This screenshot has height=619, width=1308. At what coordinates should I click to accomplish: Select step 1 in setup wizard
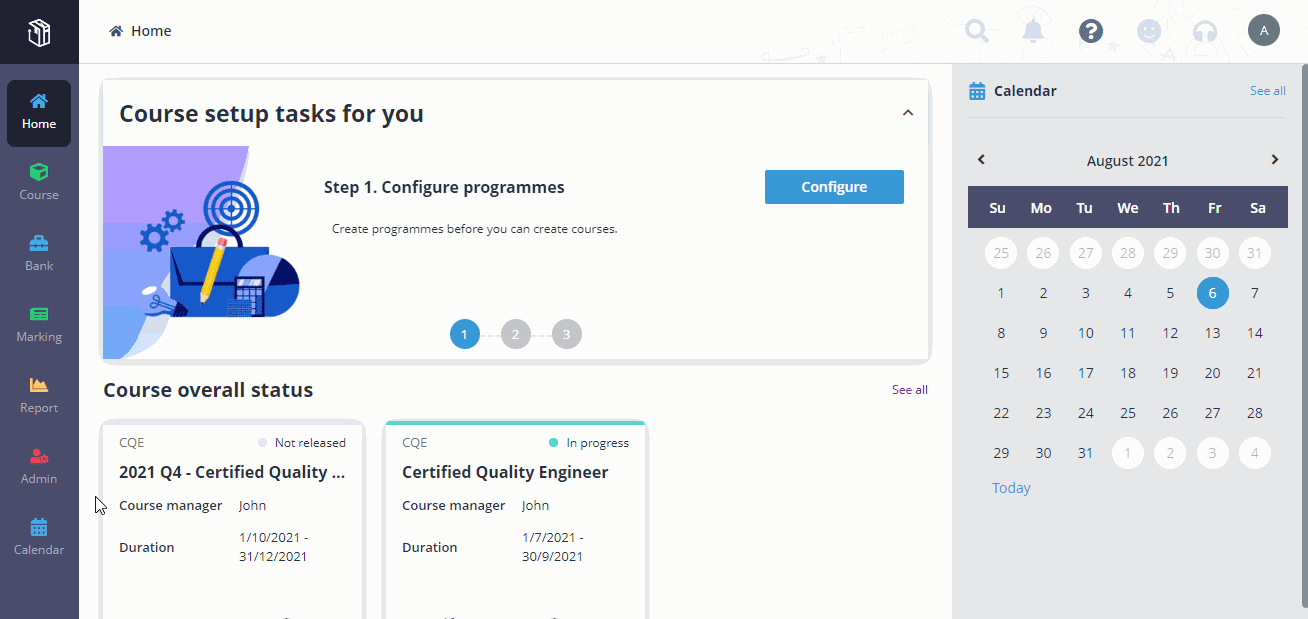coord(465,334)
